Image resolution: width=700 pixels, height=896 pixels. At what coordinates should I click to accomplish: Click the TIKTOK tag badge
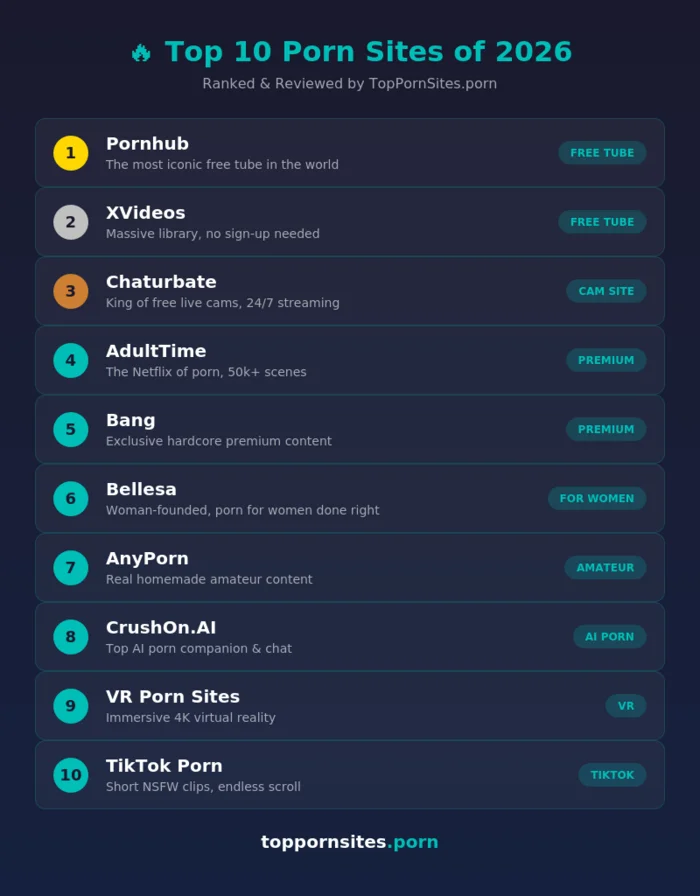pyautogui.click(x=612, y=775)
